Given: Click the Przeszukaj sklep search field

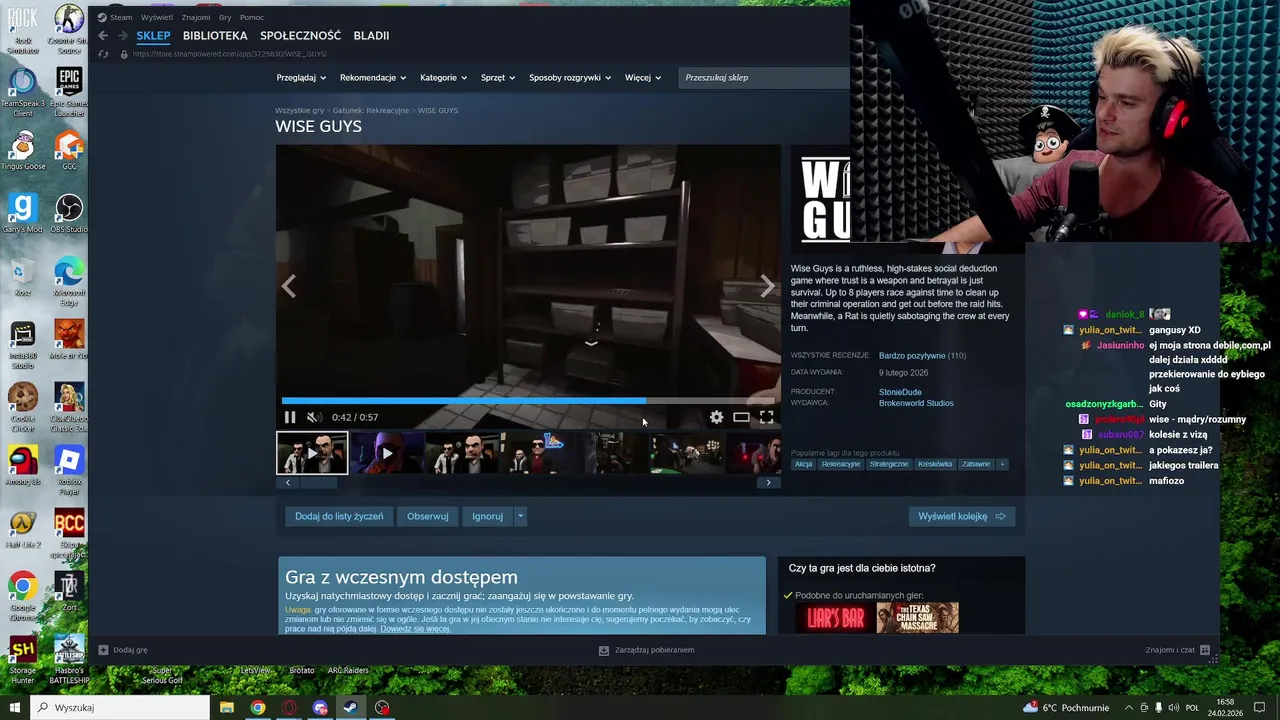Looking at the screenshot, I should [x=765, y=77].
